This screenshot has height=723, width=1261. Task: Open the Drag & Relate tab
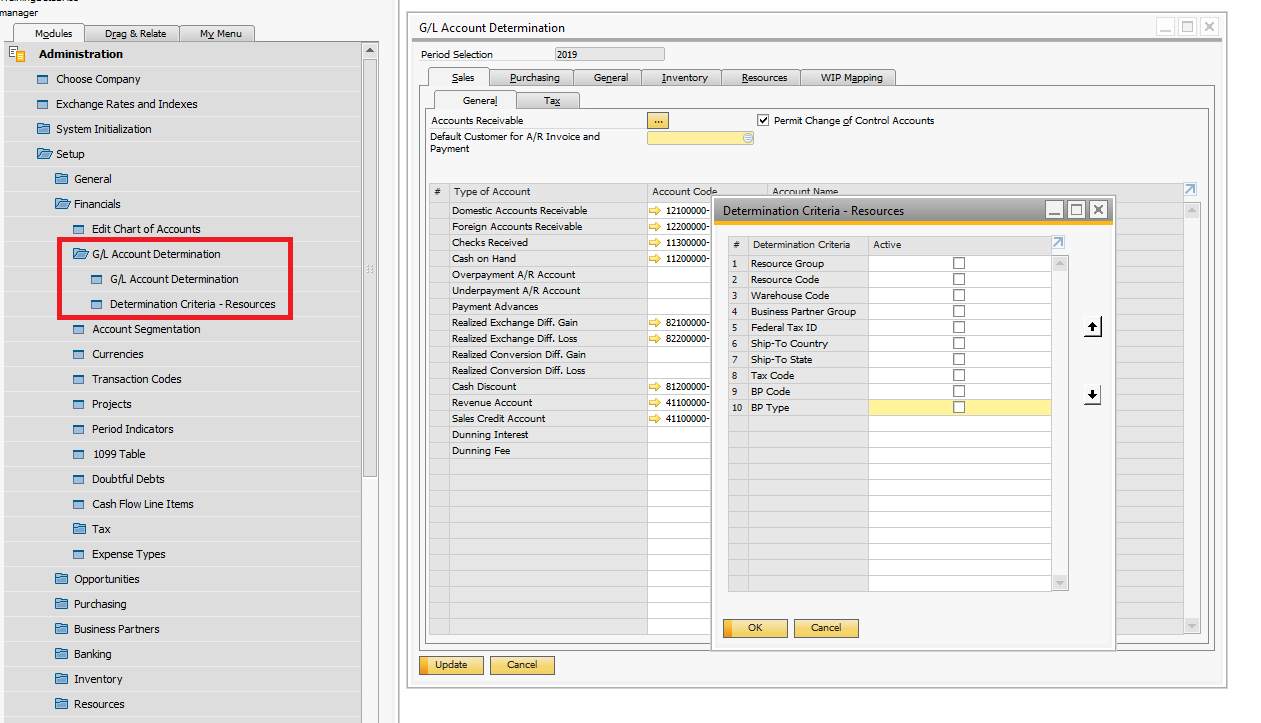click(135, 34)
